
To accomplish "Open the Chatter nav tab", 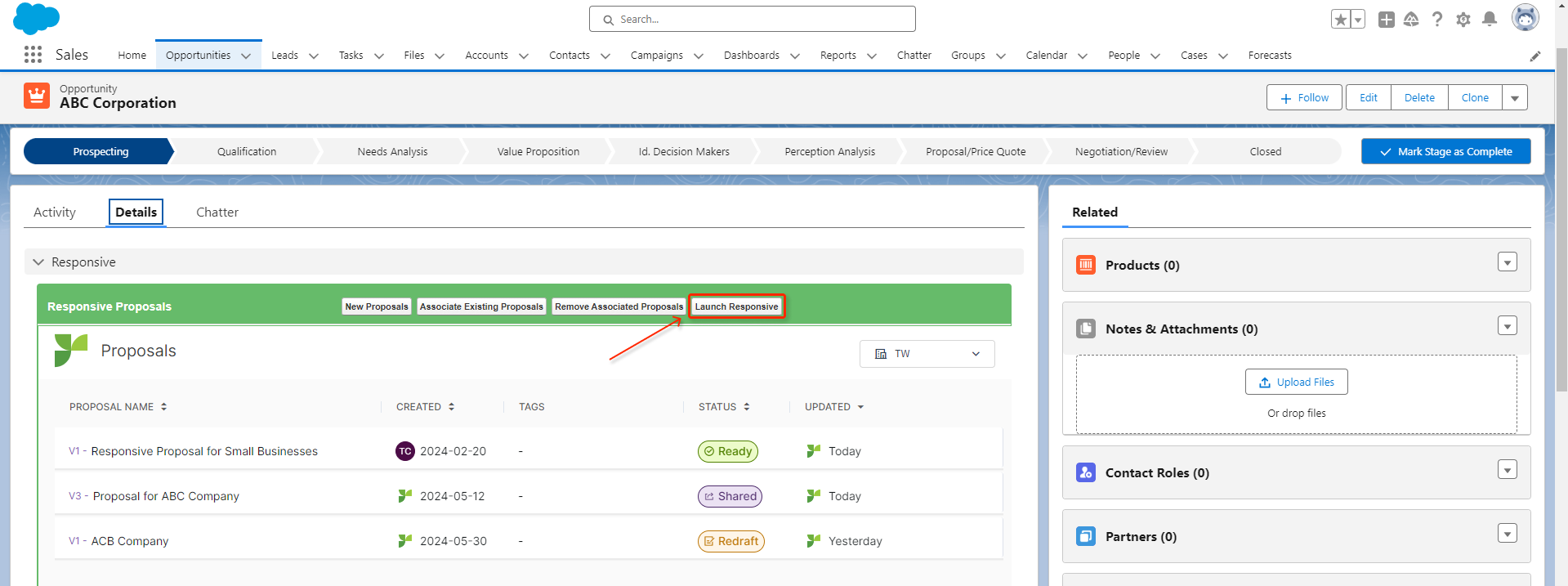I will click(x=914, y=56).
